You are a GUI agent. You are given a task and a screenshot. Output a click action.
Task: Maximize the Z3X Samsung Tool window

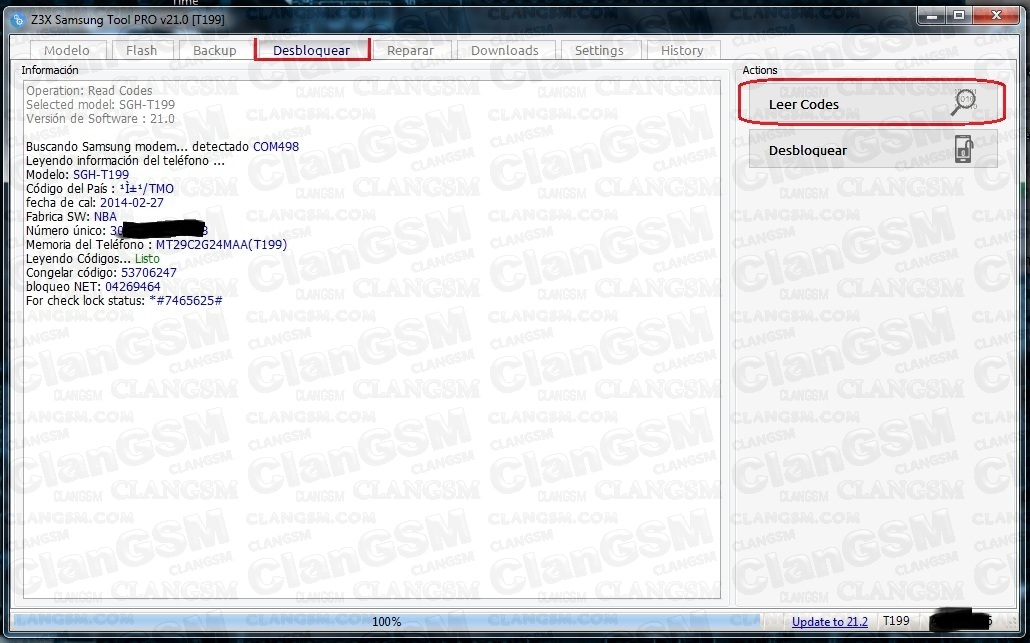coord(959,15)
